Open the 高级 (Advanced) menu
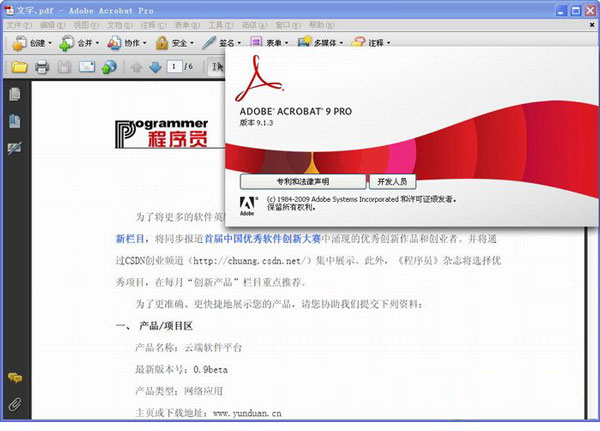 pos(254,25)
